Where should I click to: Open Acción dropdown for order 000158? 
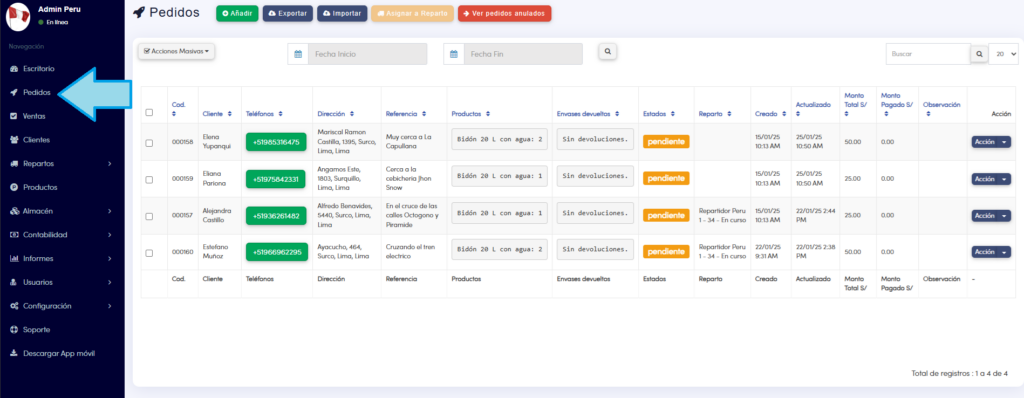pos(991,142)
